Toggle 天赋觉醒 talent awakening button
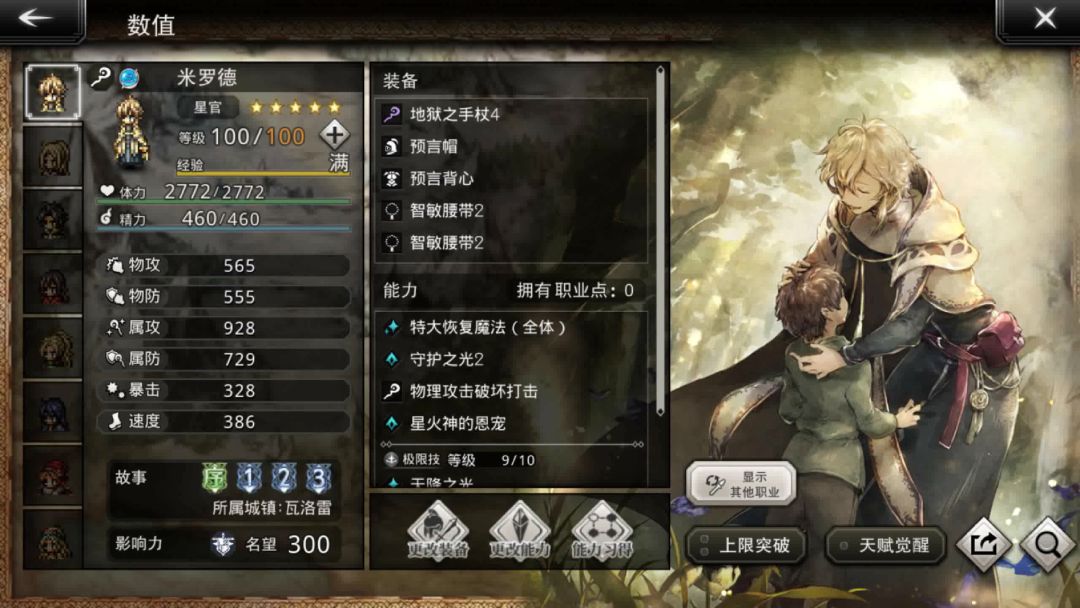The height and width of the screenshot is (608, 1080). click(x=886, y=545)
